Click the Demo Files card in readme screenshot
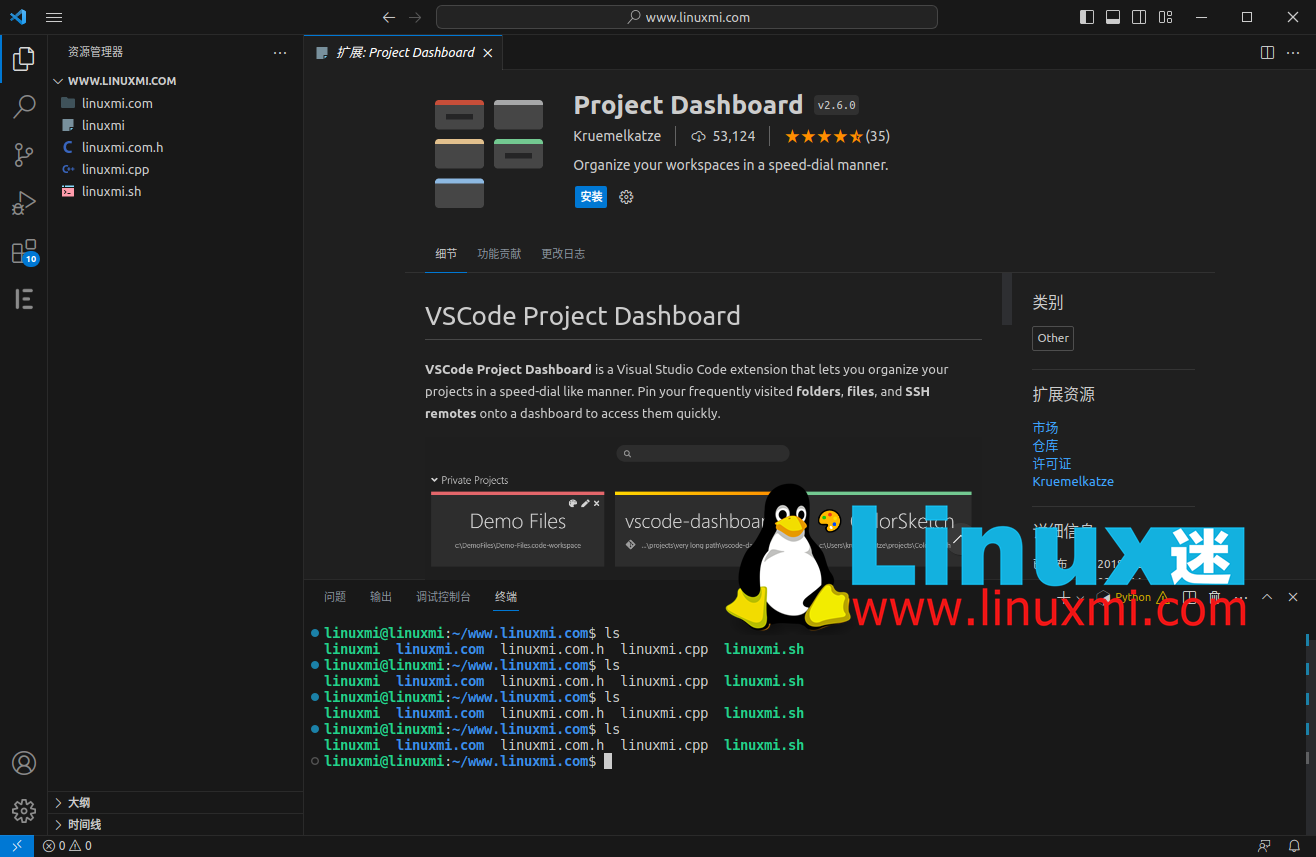 (517, 529)
